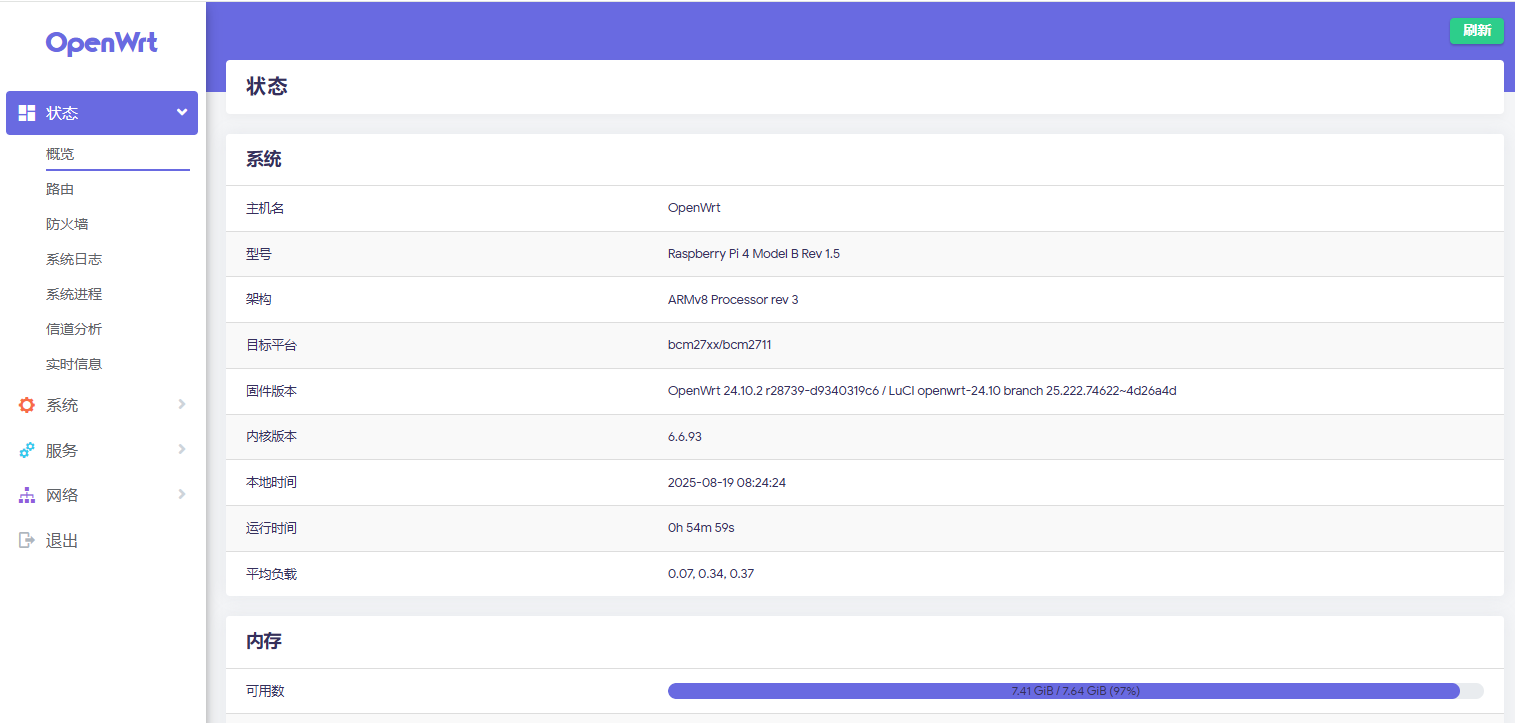This screenshot has height=723, width=1515.
Task: Click bcm27xx/bcm2711 target platform value
Action: pyautogui.click(x=719, y=345)
